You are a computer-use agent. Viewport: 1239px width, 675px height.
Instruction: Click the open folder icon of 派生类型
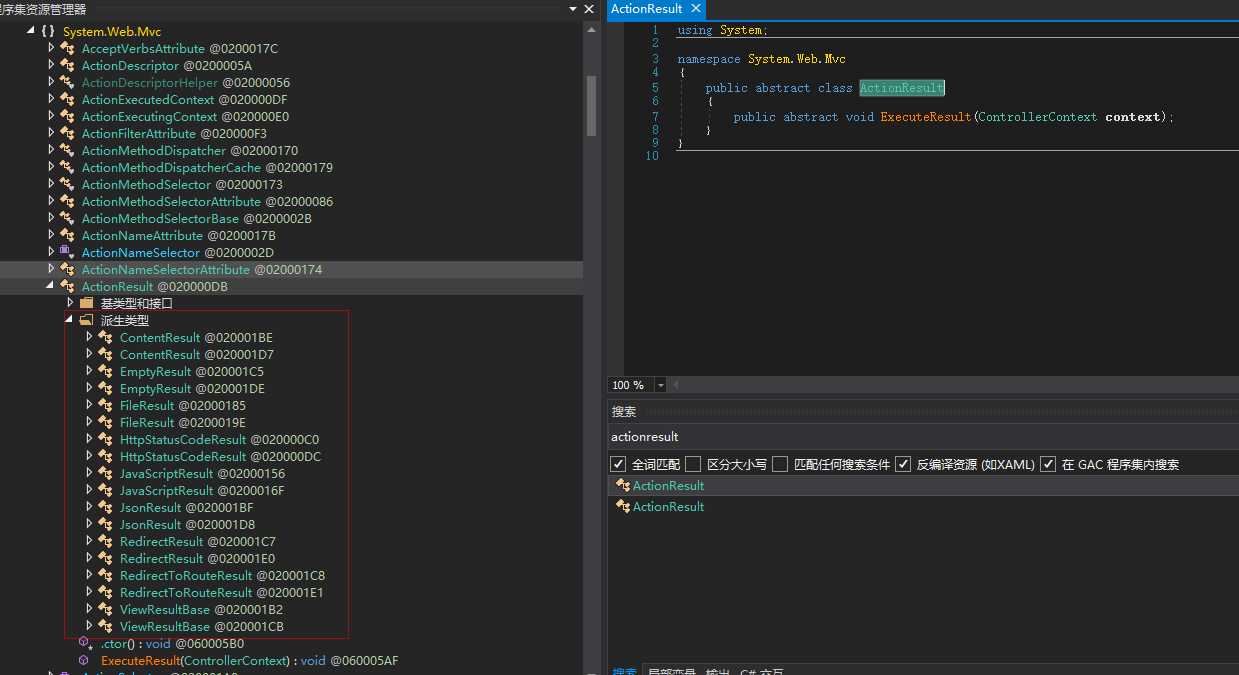[86, 321]
